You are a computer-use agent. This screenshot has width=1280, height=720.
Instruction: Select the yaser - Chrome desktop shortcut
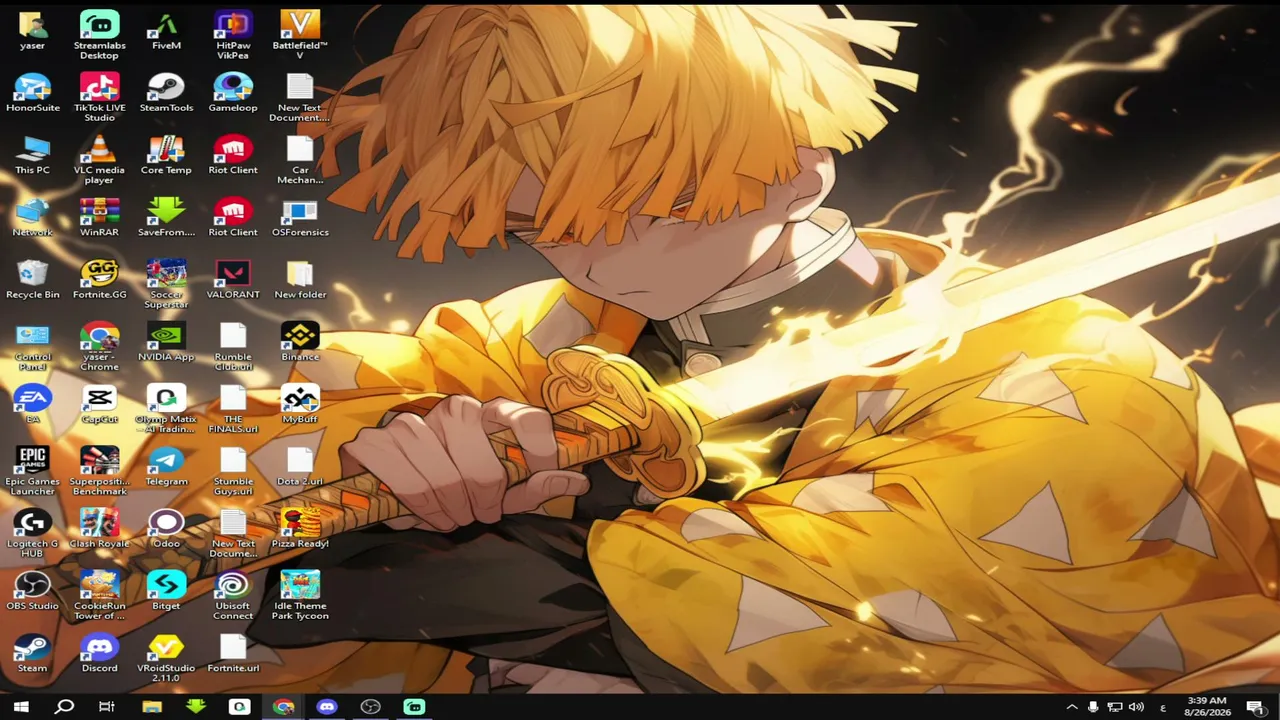click(99, 346)
